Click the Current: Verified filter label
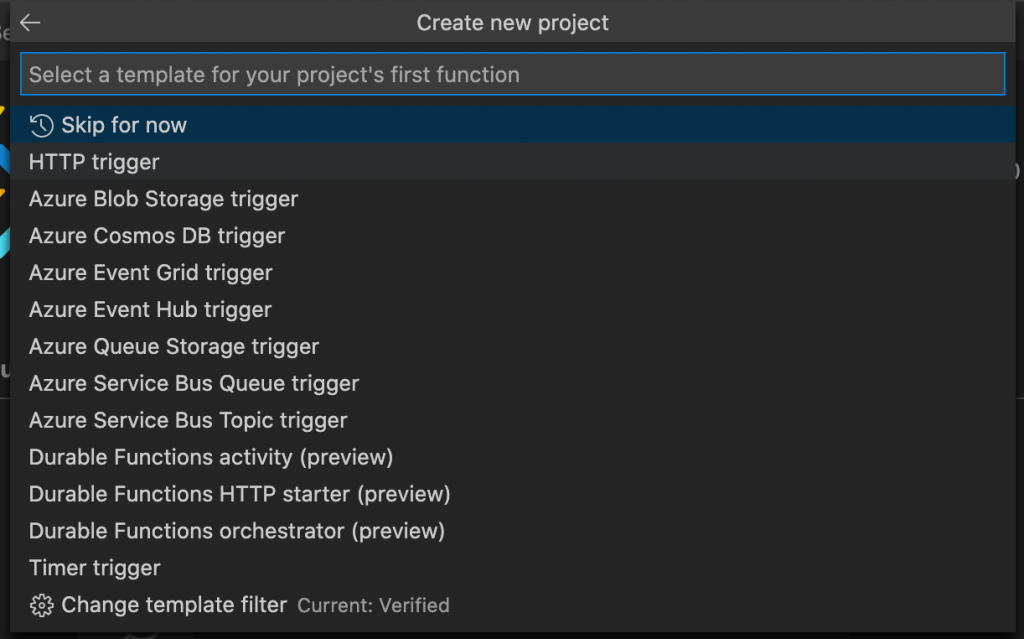This screenshot has height=639, width=1024. pos(373,606)
